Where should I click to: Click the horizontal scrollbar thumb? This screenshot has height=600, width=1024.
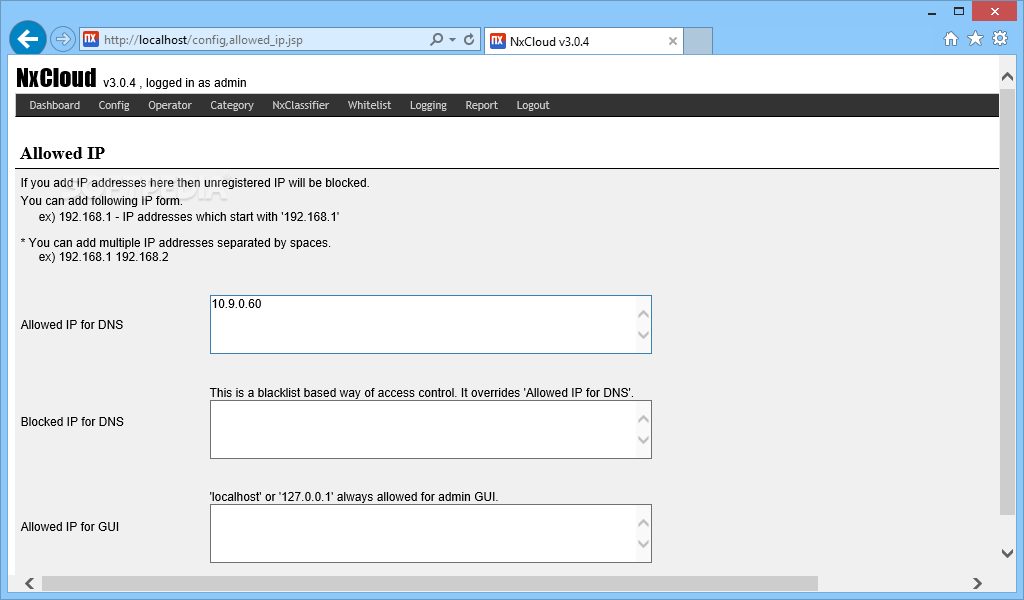pyautogui.click(x=430, y=583)
